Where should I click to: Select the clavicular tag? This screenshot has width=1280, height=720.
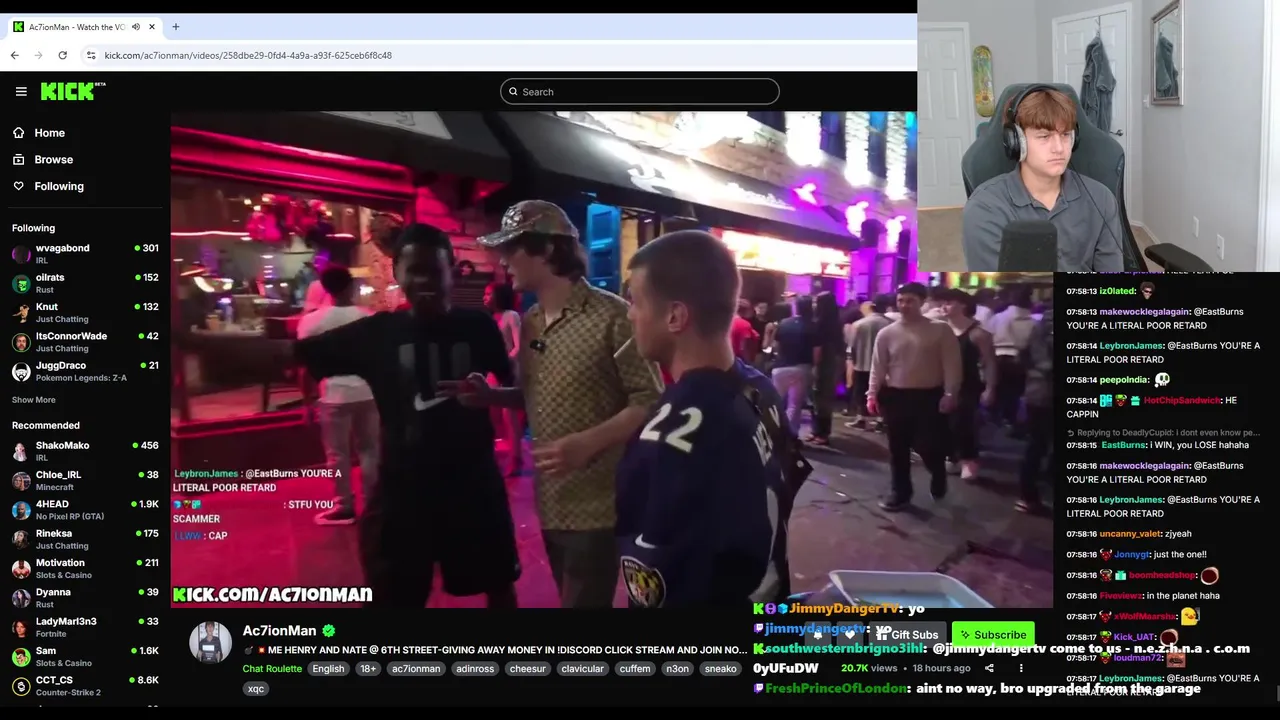583,669
